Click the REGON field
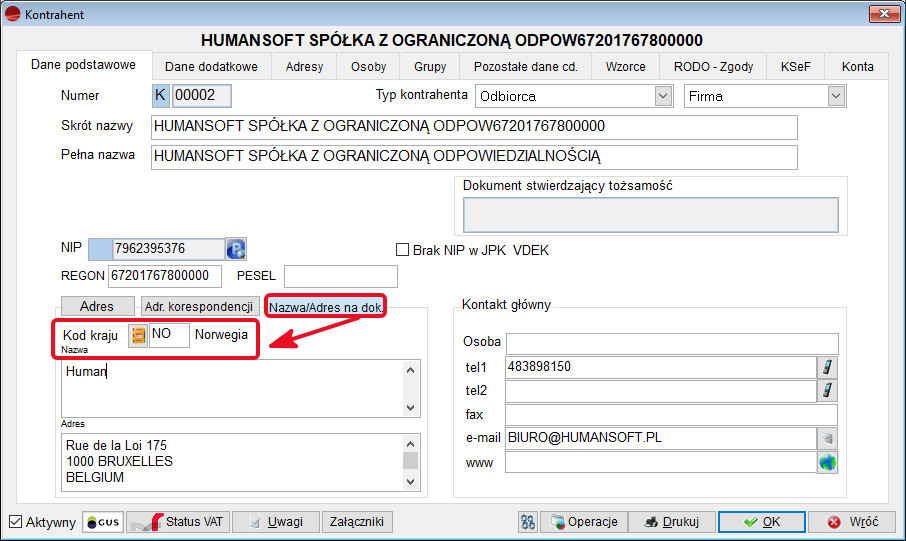This screenshot has height=541, width=906. [165, 276]
